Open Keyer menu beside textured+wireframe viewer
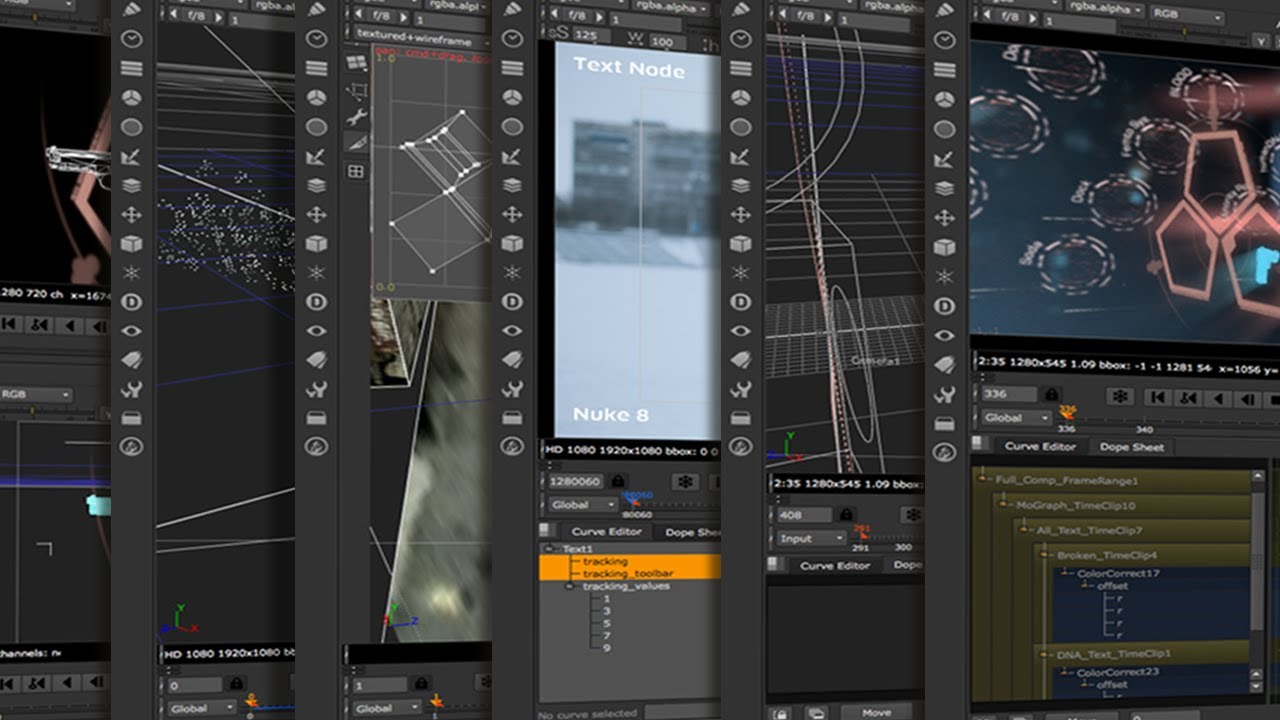The width and height of the screenshot is (1280, 720). tap(316, 157)
